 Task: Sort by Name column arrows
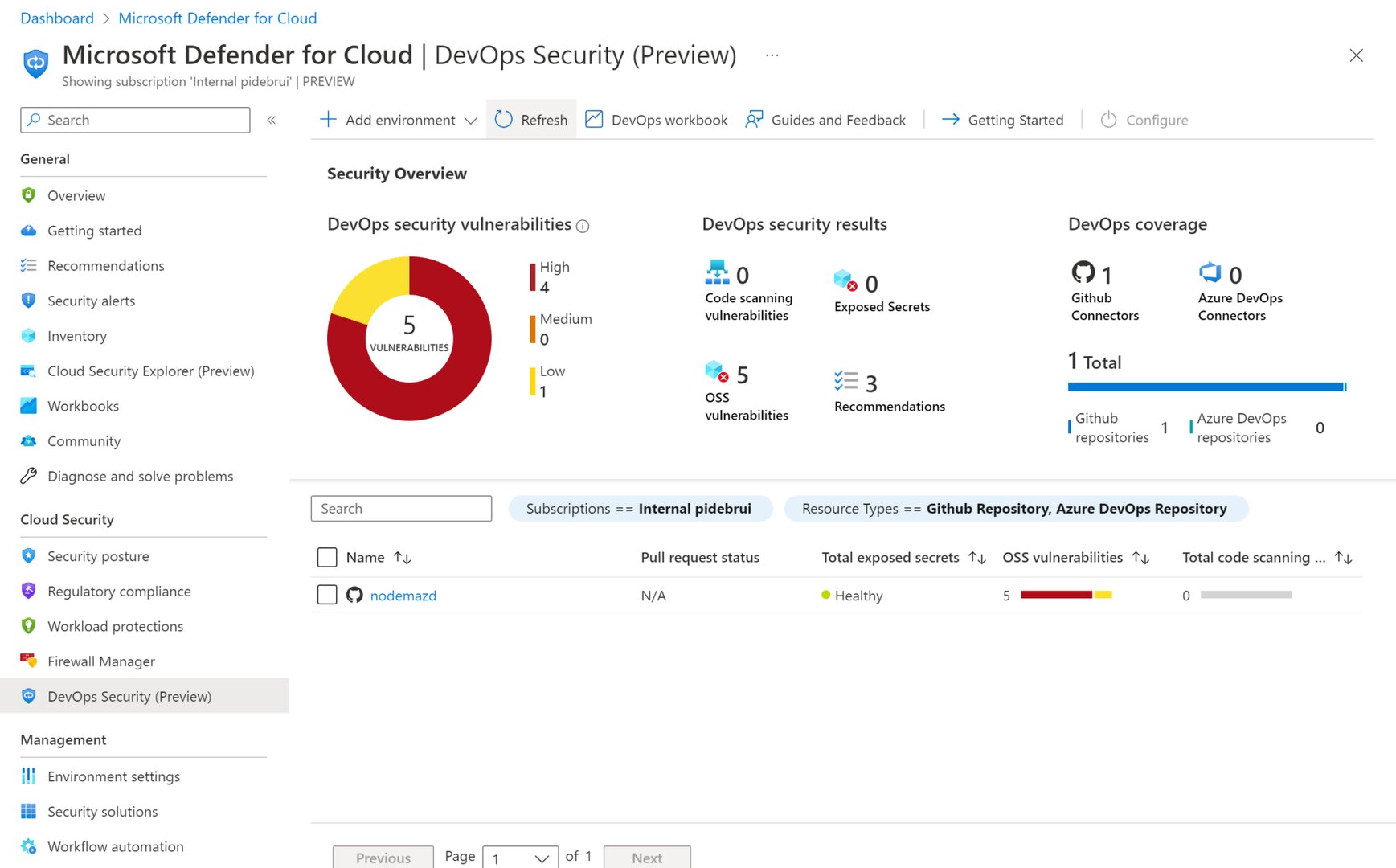(x=402, y=558)
